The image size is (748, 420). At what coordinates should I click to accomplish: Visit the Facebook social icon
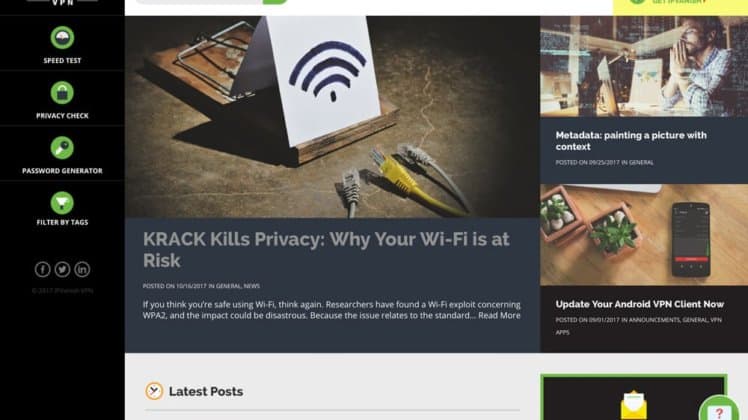coord(42,269)
